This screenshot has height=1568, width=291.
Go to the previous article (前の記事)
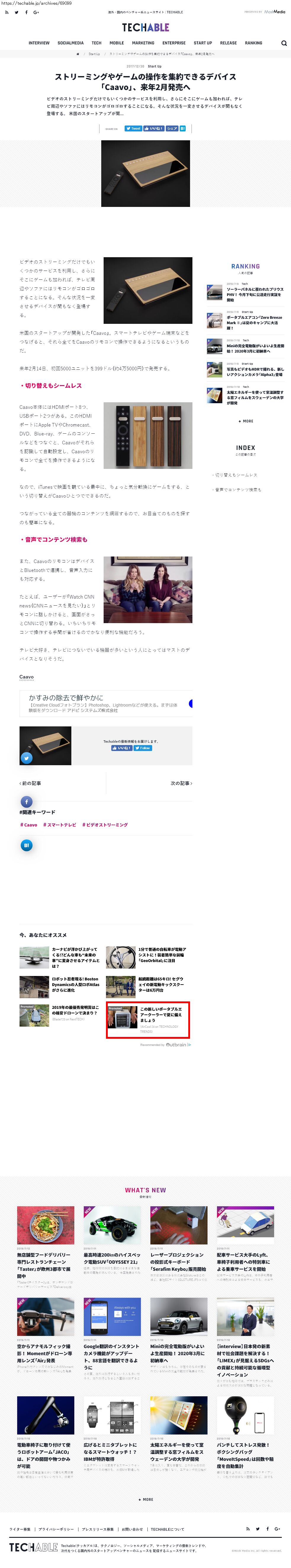click(30, 783)
